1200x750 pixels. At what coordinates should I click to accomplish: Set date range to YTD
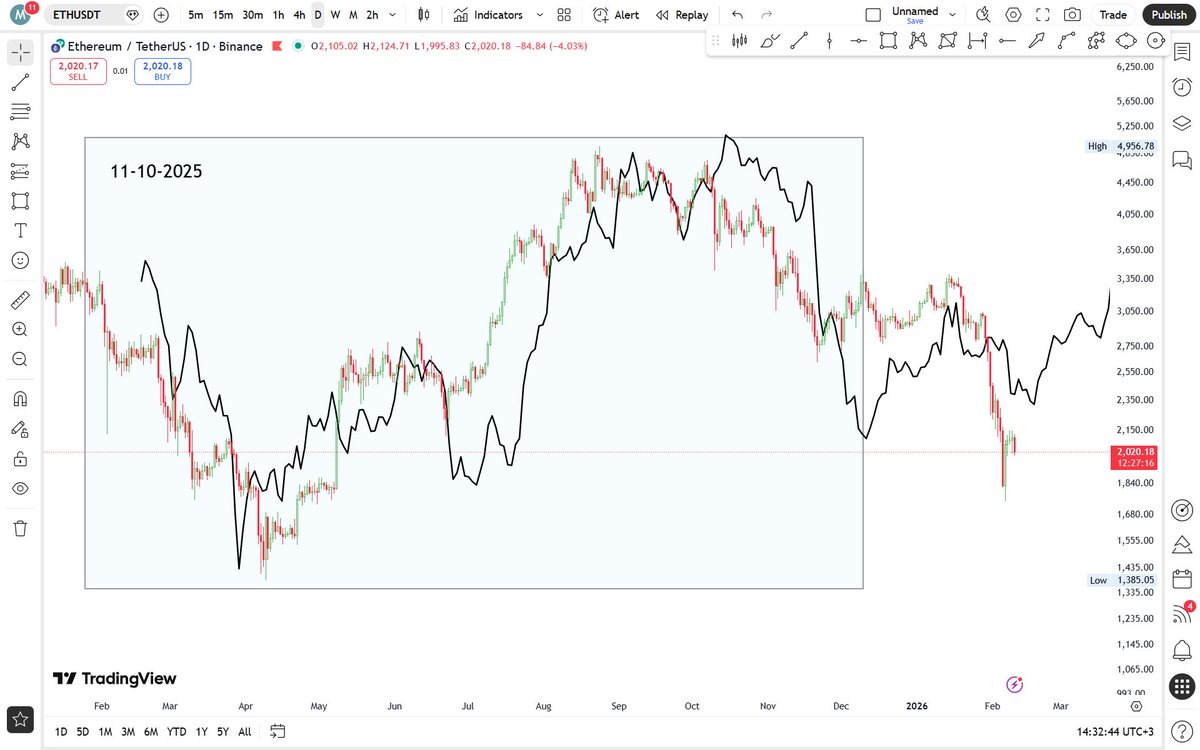click(x=176, y=732)
